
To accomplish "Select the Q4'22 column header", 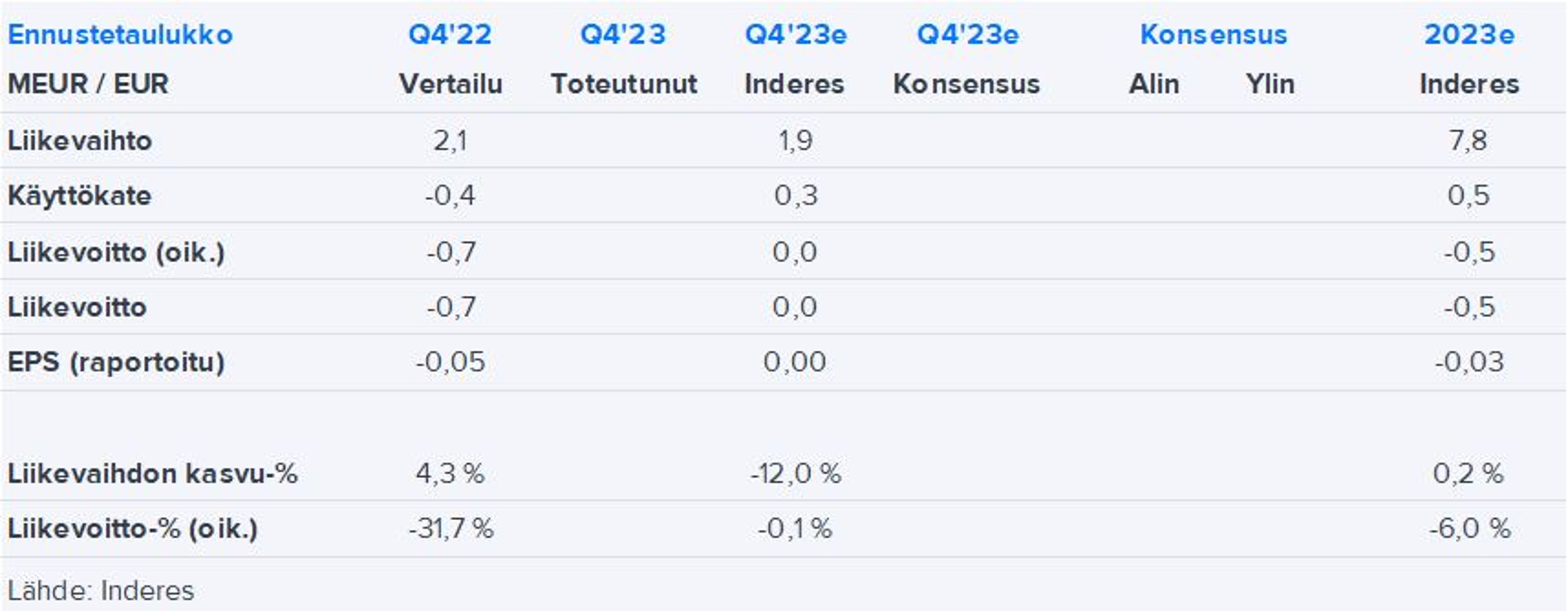I will (x=450, y=35).
